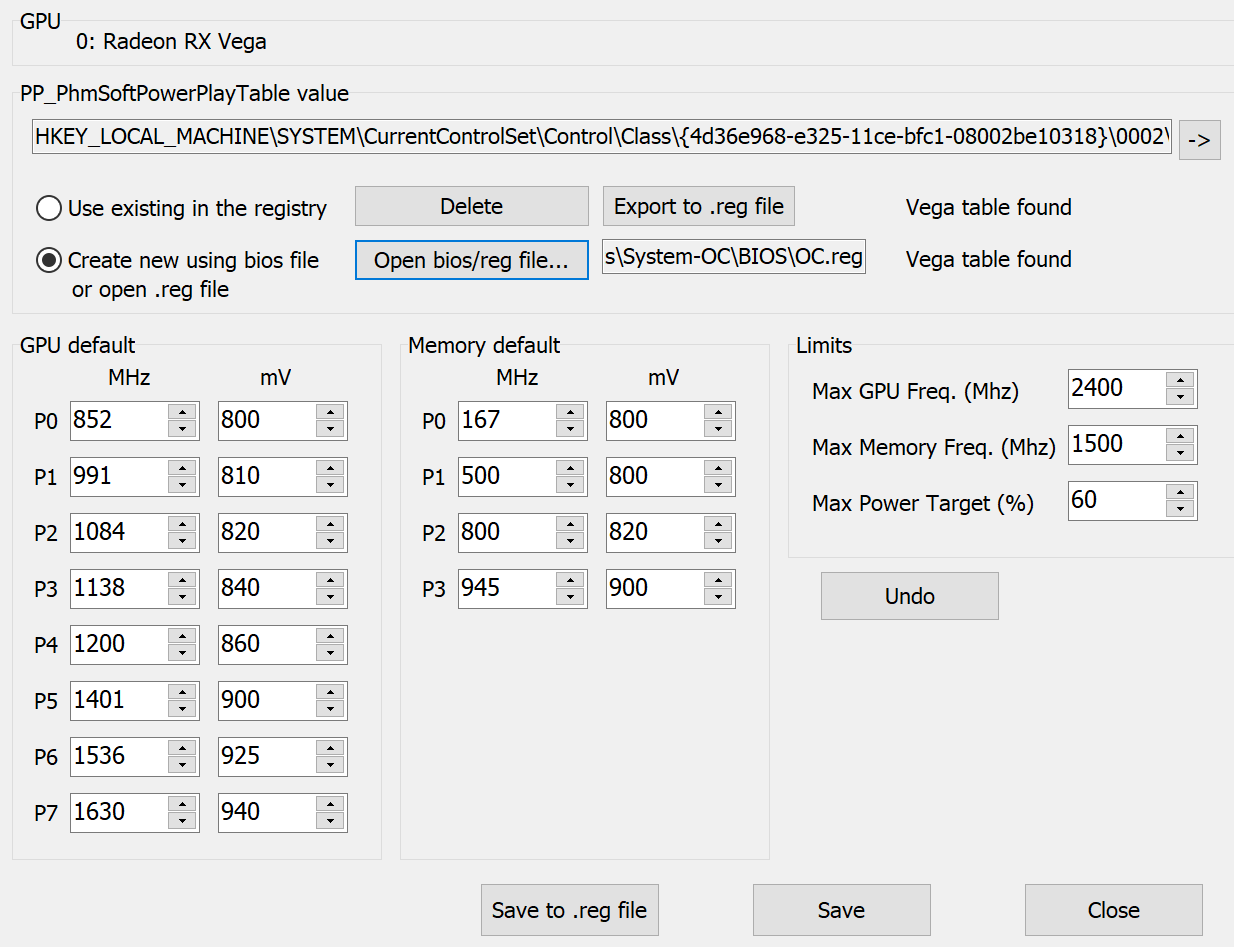Screen dimensions: 1234x947
Task: Click the Close button
Action: tap(1114, 910)
